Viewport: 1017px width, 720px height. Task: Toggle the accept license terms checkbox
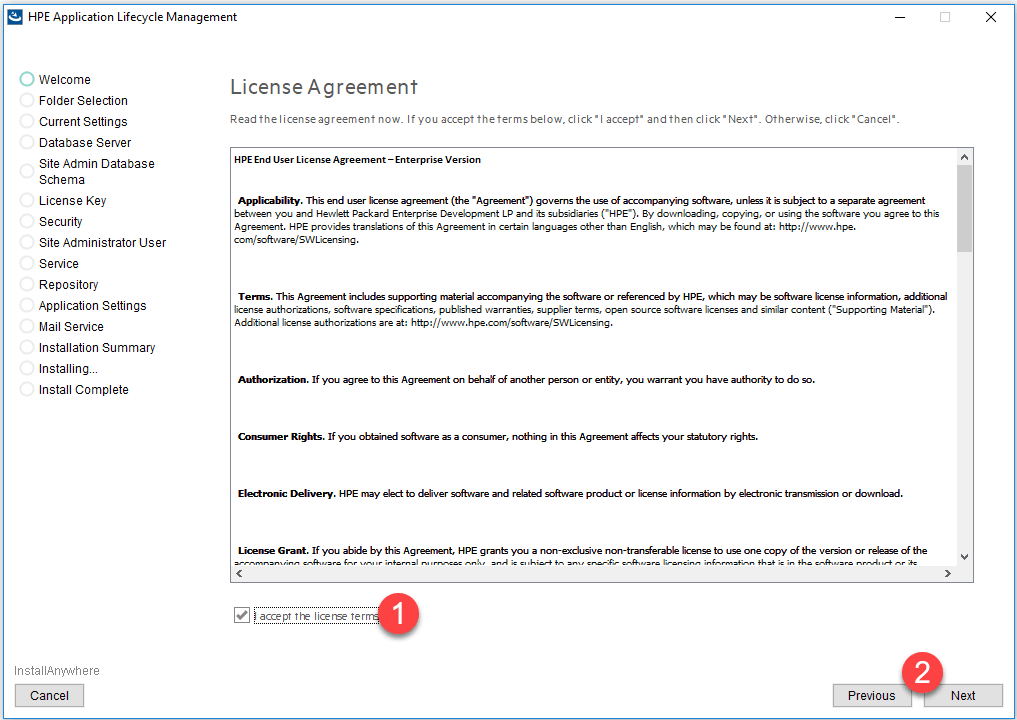[241, 616]
